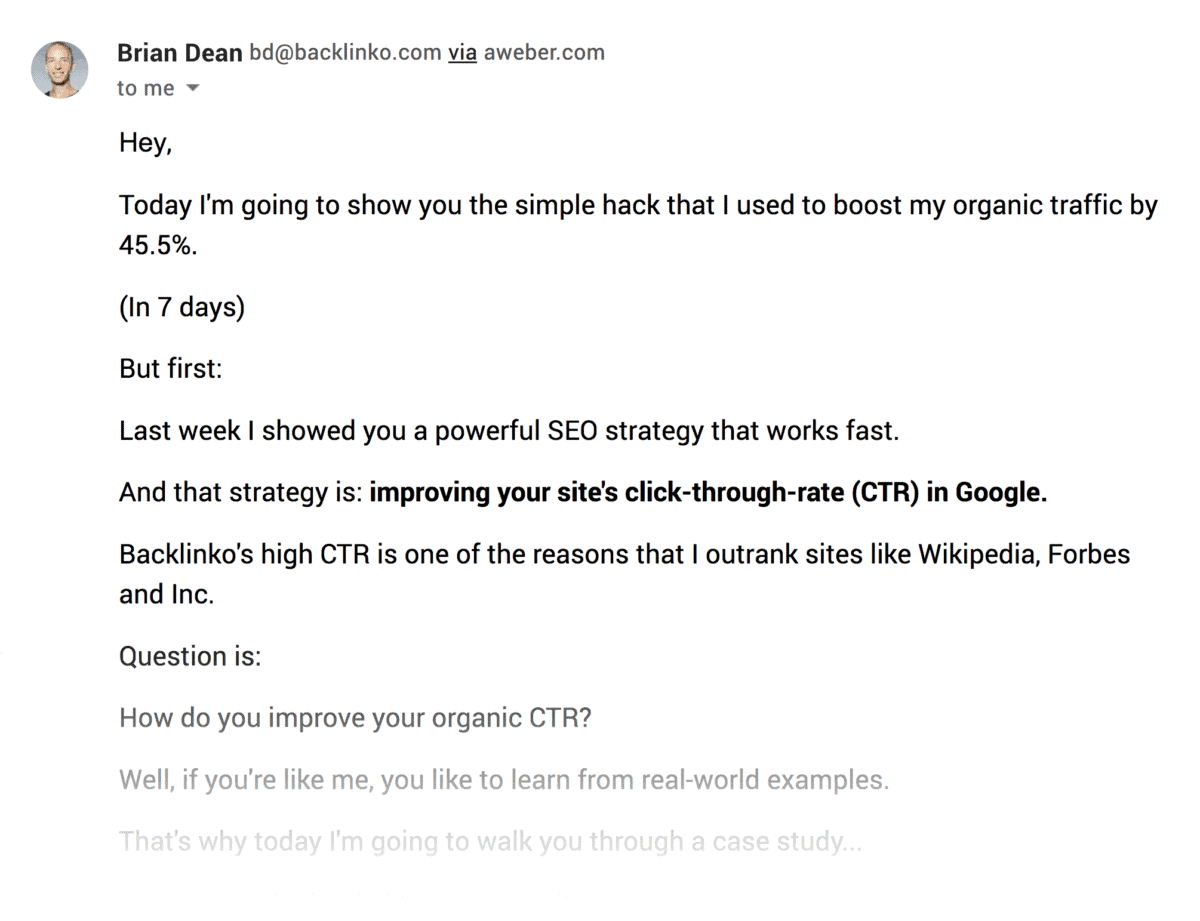Viewport: 1200px width, 921px height.
Task: Click the "Last week I showed you" sentence
Action: pyautogui.click(x=509, y=431)
